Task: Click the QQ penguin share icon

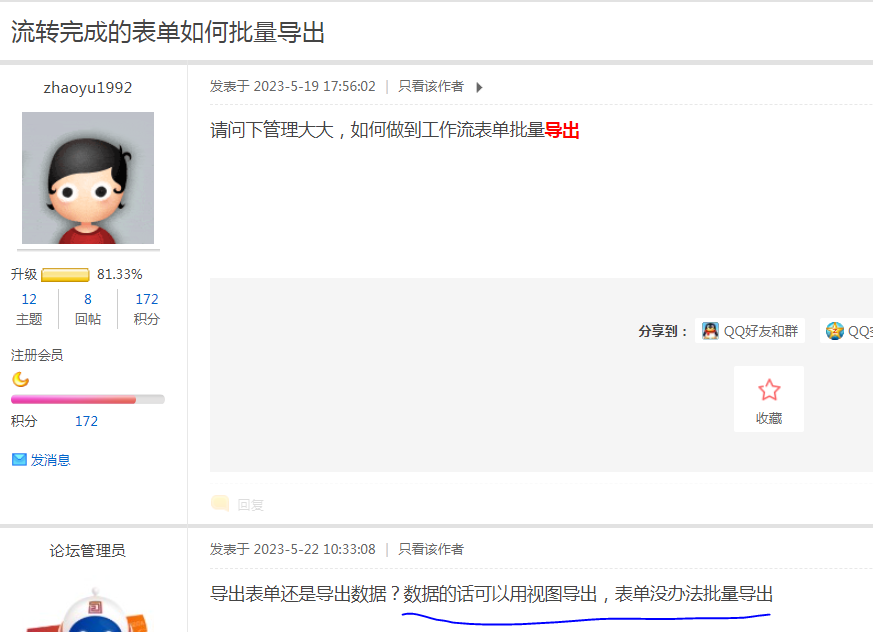Action: 710,331
